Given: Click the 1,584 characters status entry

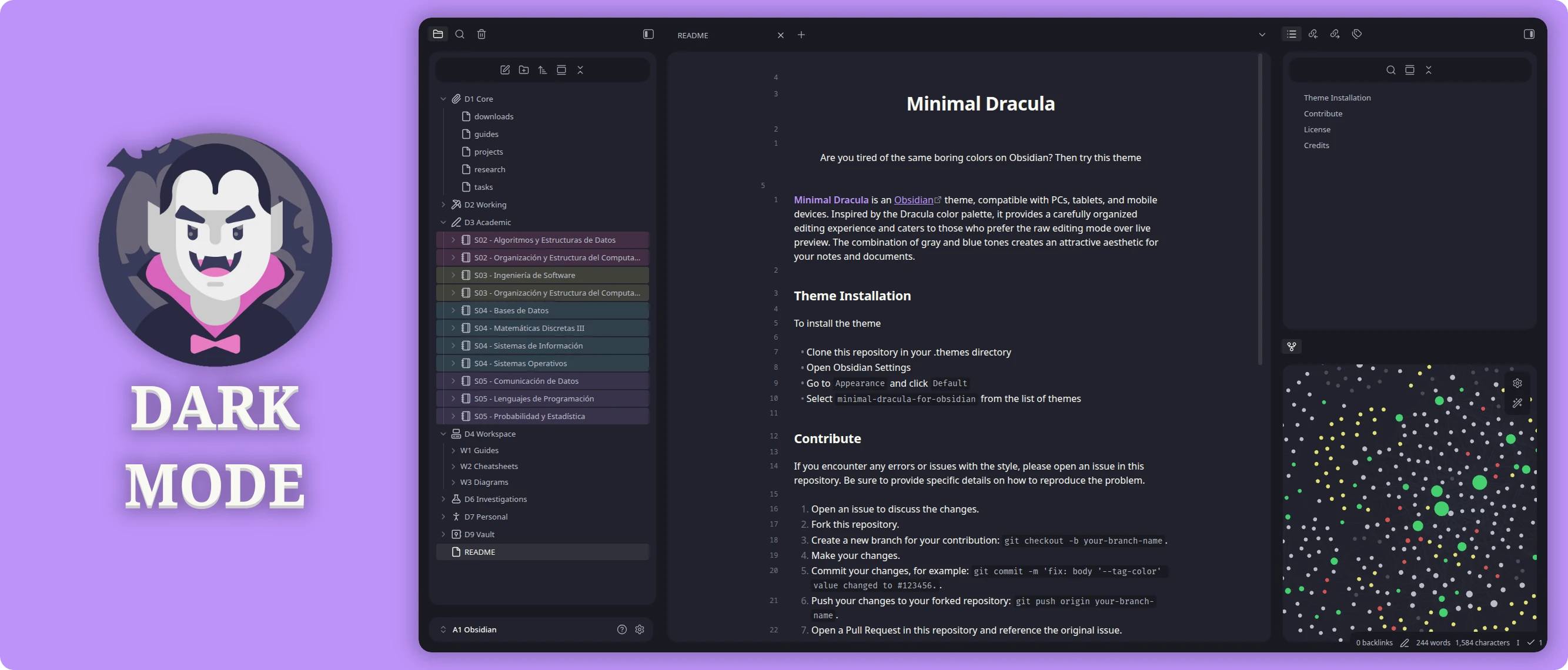Looking at the screenshot, I should pyautogui.click(x=1482, y=642).
